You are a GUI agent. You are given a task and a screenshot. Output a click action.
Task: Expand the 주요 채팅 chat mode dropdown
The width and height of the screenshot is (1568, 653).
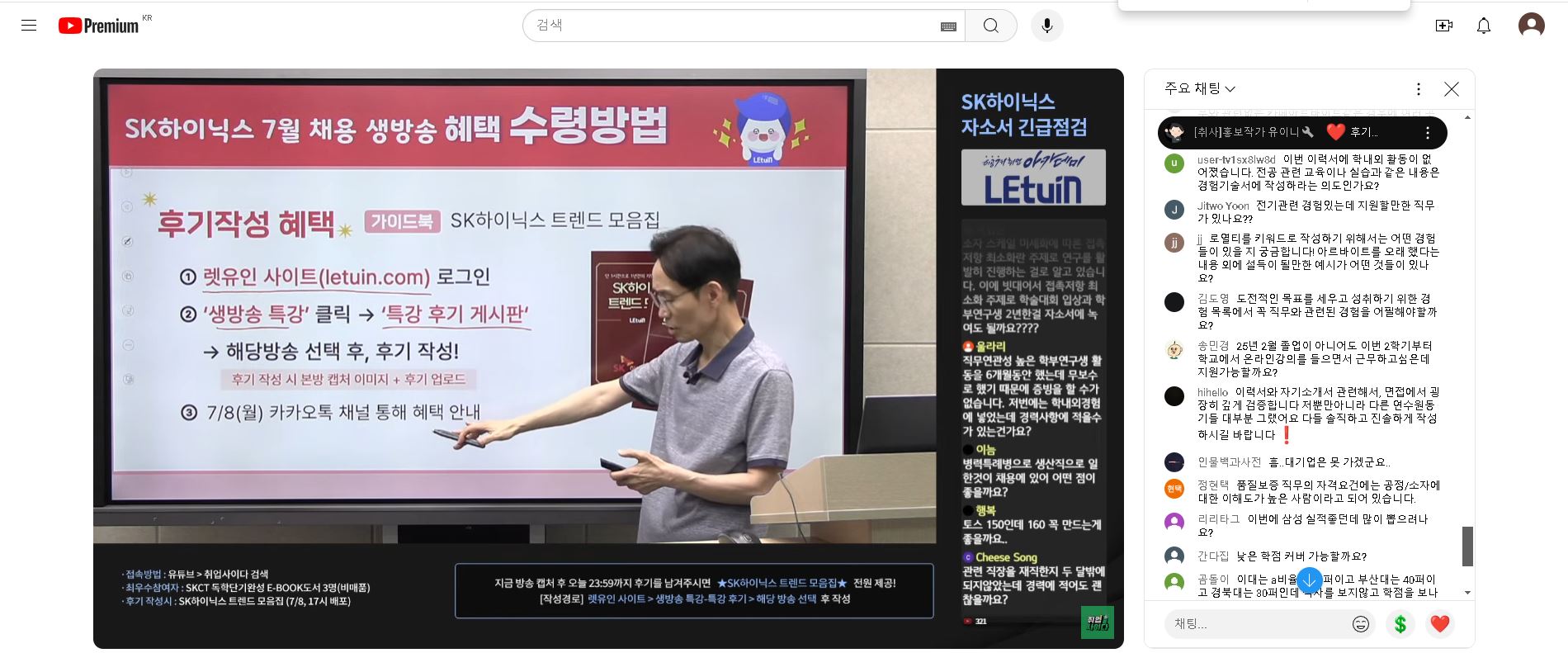[x=1200, y=88]
